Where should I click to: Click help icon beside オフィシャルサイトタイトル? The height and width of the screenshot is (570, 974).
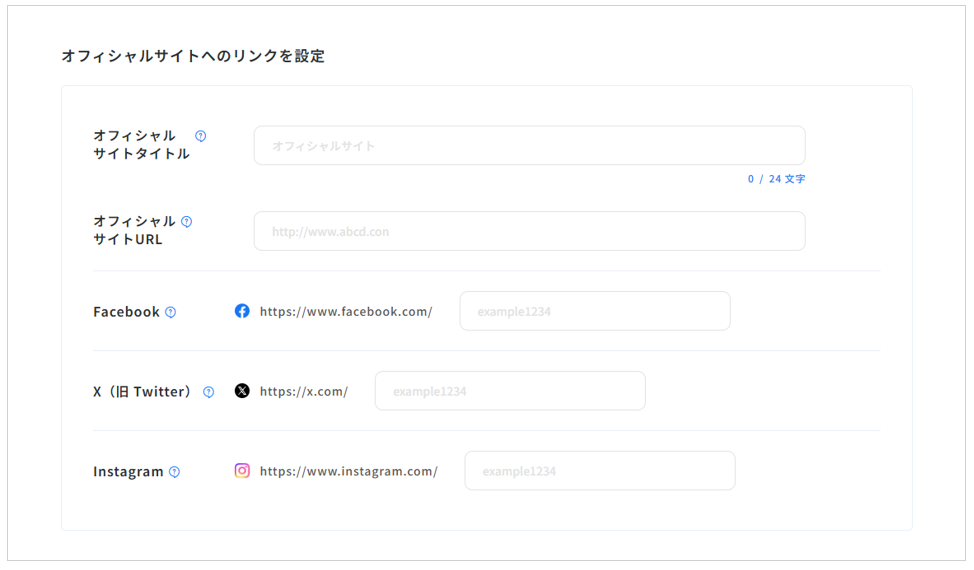click(x=201, y=136)
